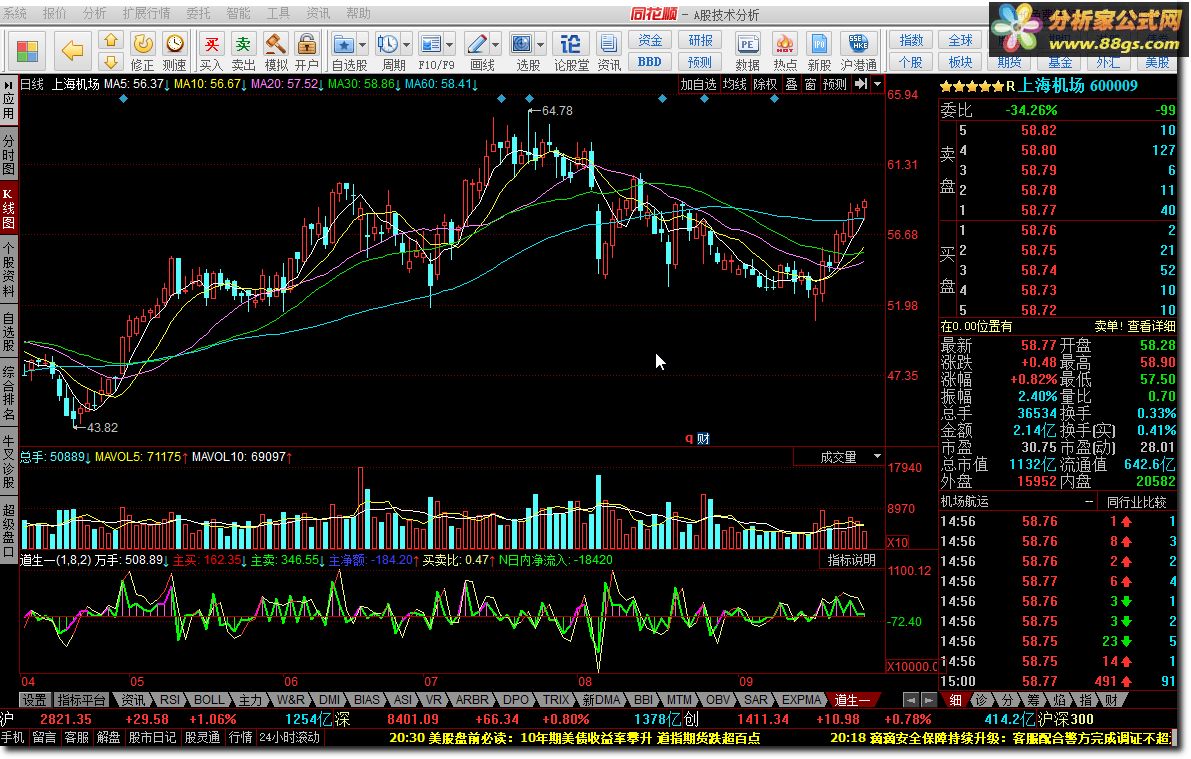Click the 修正 refresh icon
Image resolution: width=1191 pixels, height=759 pixels.
click(143, 44)
